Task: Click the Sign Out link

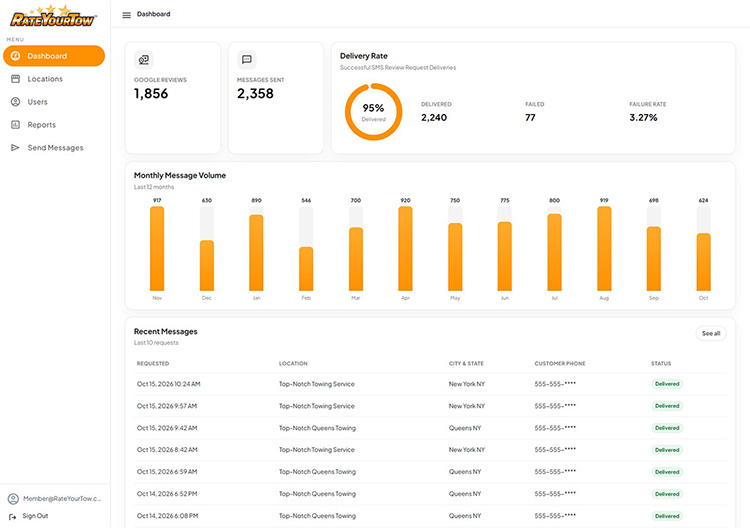Action: (35, 516)
